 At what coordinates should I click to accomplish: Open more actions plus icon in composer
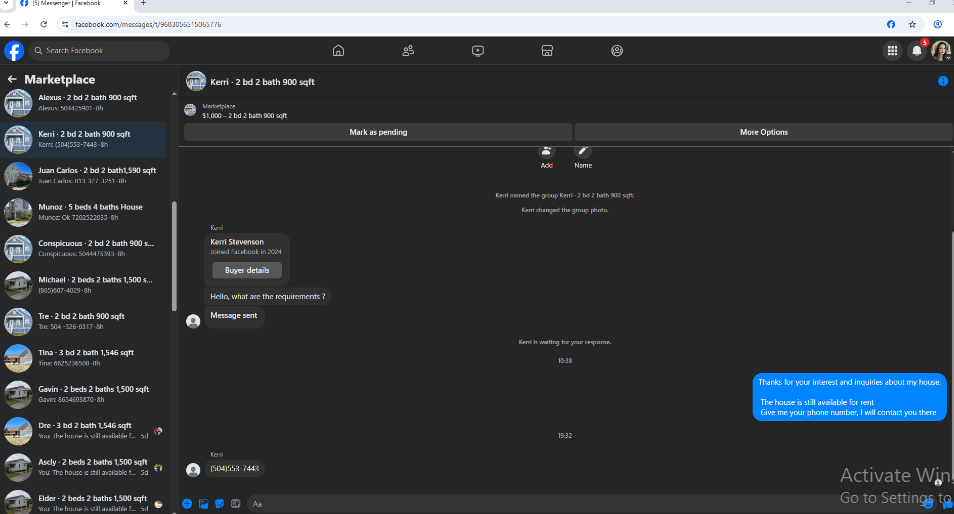coord(187,504)
